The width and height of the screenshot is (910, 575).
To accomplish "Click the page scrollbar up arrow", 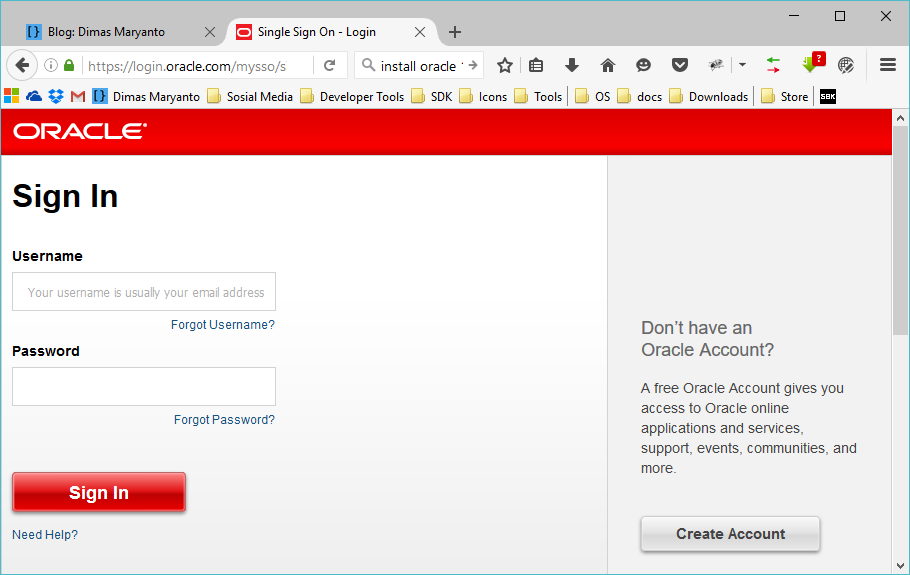I will click(900, 118).
